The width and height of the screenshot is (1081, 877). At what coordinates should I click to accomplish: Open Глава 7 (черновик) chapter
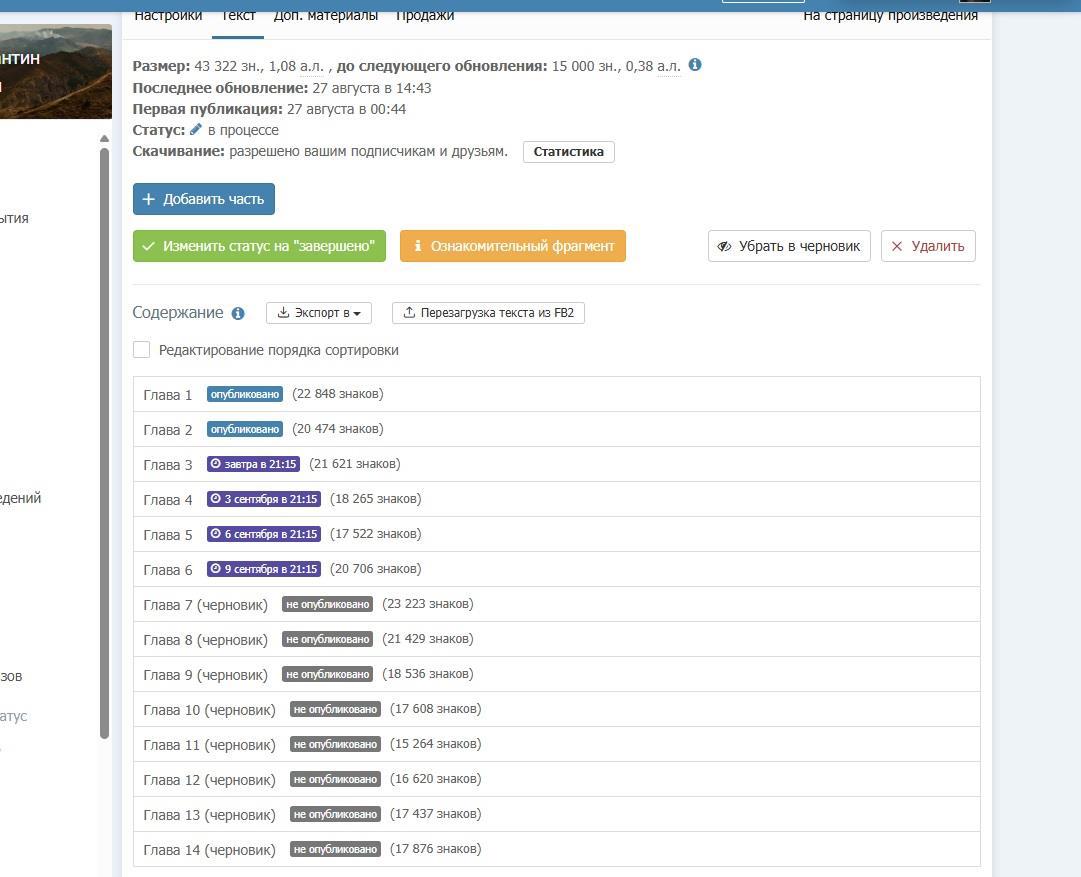pyautogui.click(x=206, y=605)
